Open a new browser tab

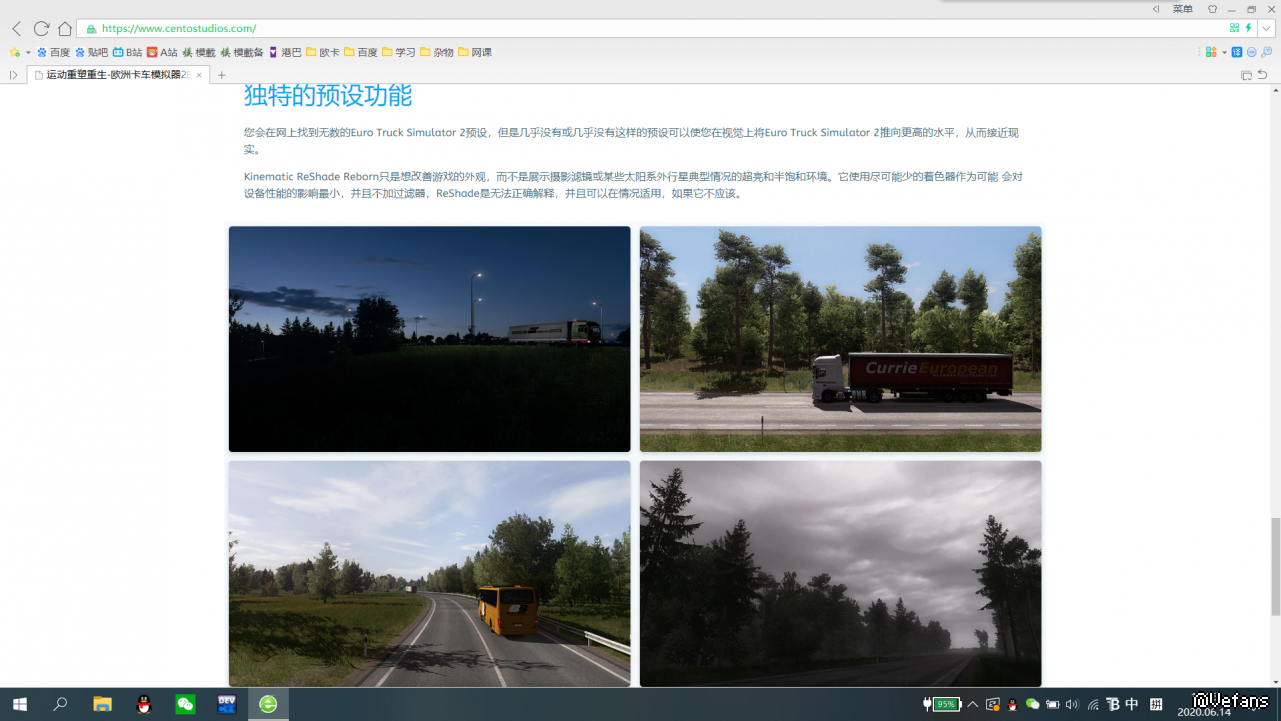pos(222,75)
